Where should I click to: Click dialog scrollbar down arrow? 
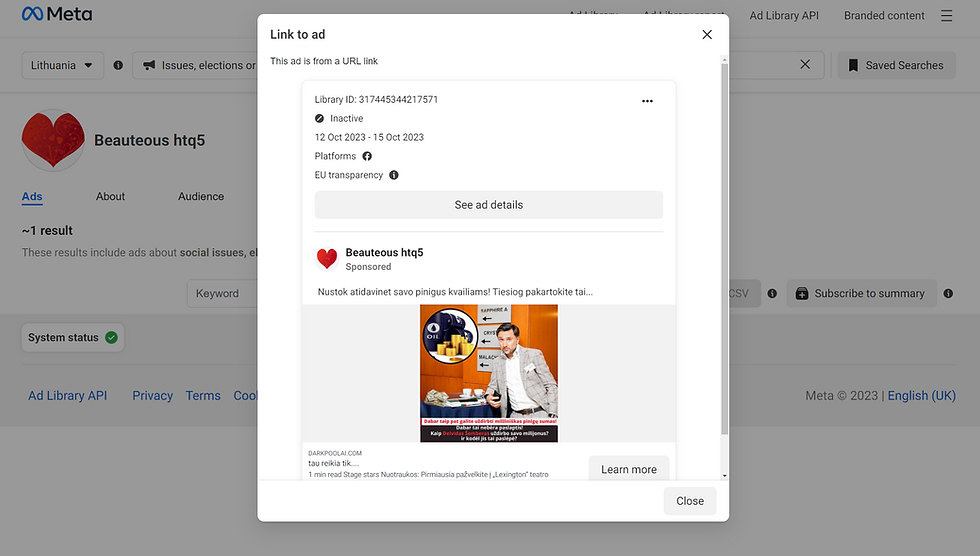tap(724, 475)
